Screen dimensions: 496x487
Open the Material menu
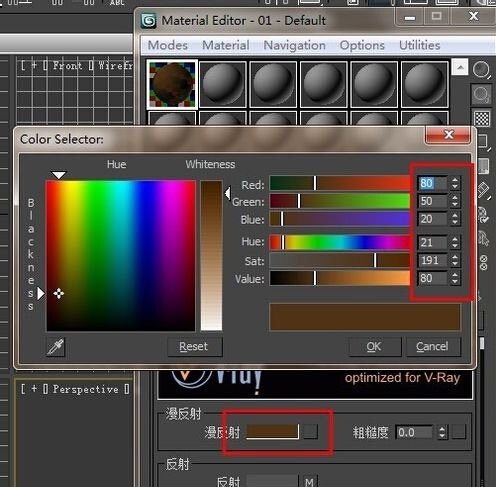[x=226, y=45]
